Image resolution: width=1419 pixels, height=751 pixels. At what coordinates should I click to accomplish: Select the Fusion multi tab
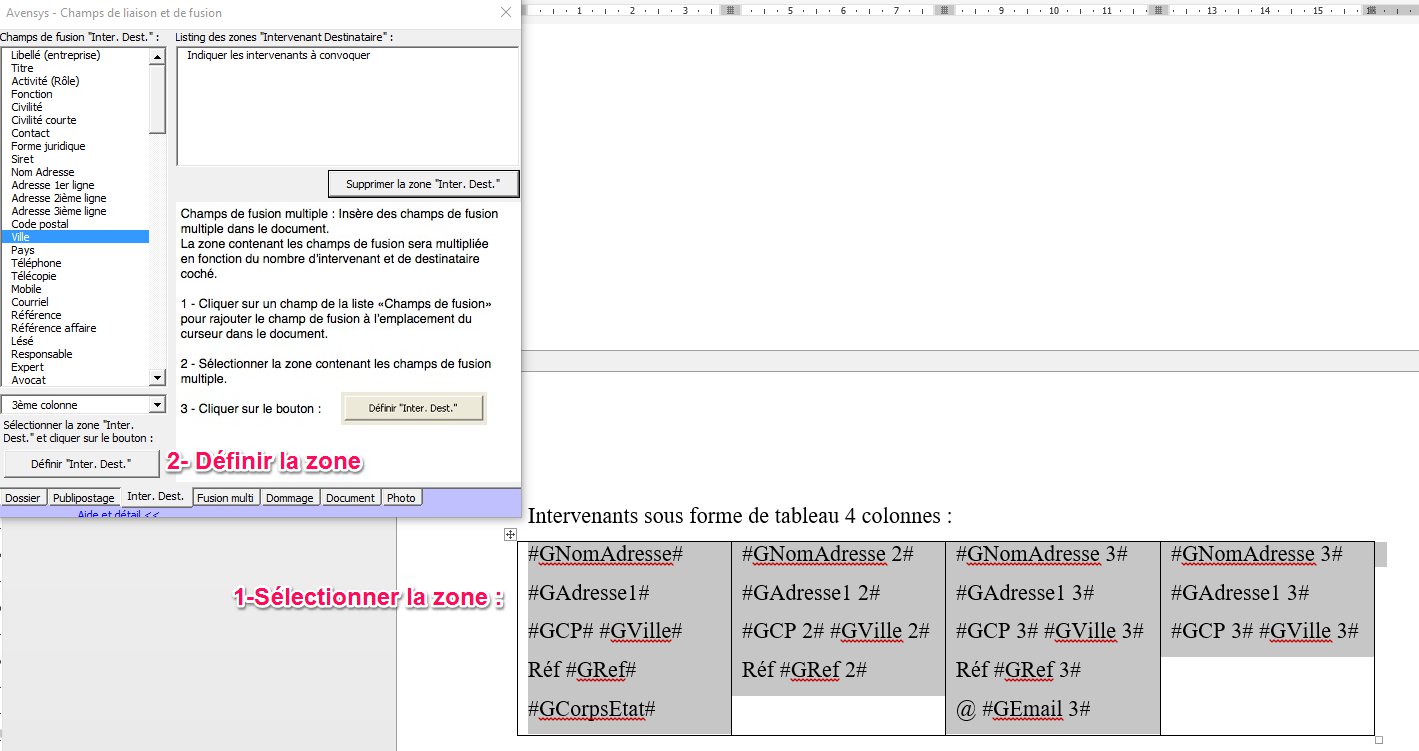226,498
